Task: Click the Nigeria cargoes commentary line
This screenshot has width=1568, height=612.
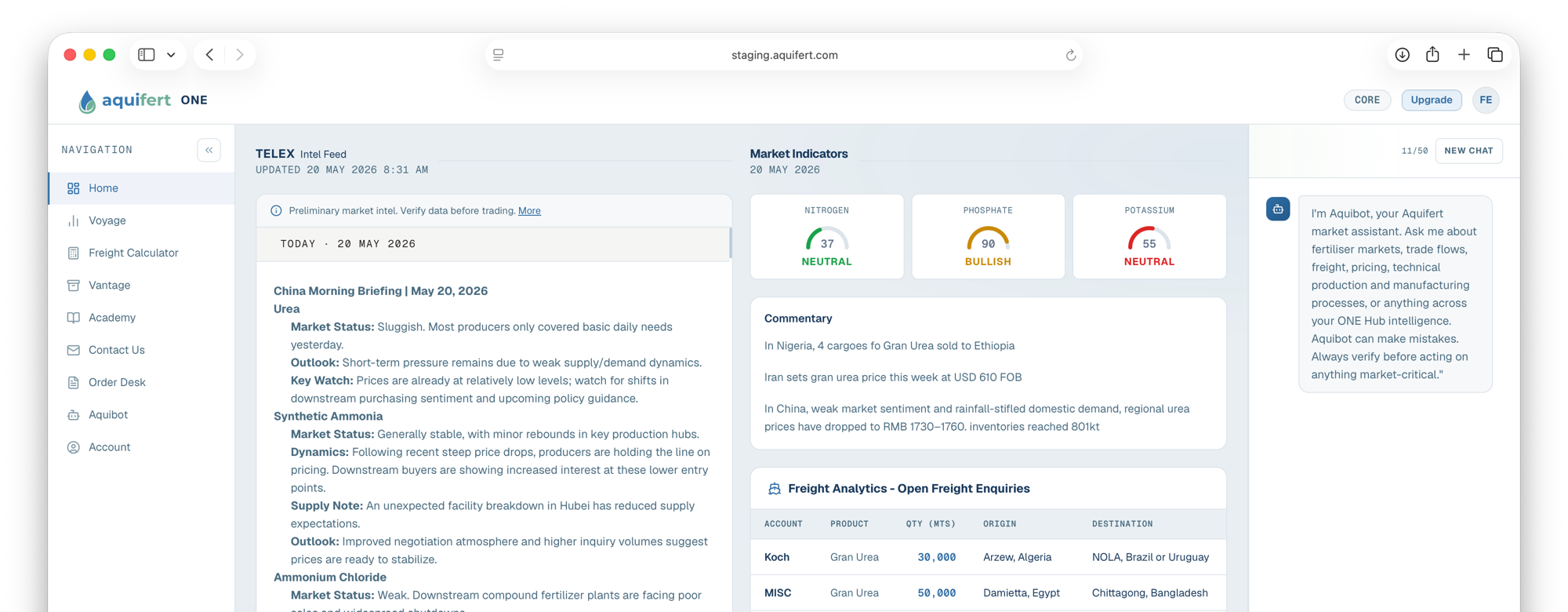Action: click(889, 346)
